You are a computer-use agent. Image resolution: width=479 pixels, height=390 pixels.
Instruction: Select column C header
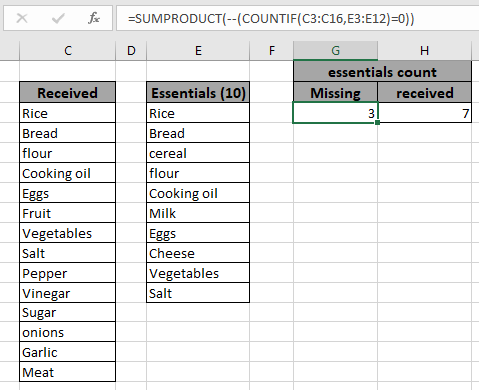pos(68,51)
